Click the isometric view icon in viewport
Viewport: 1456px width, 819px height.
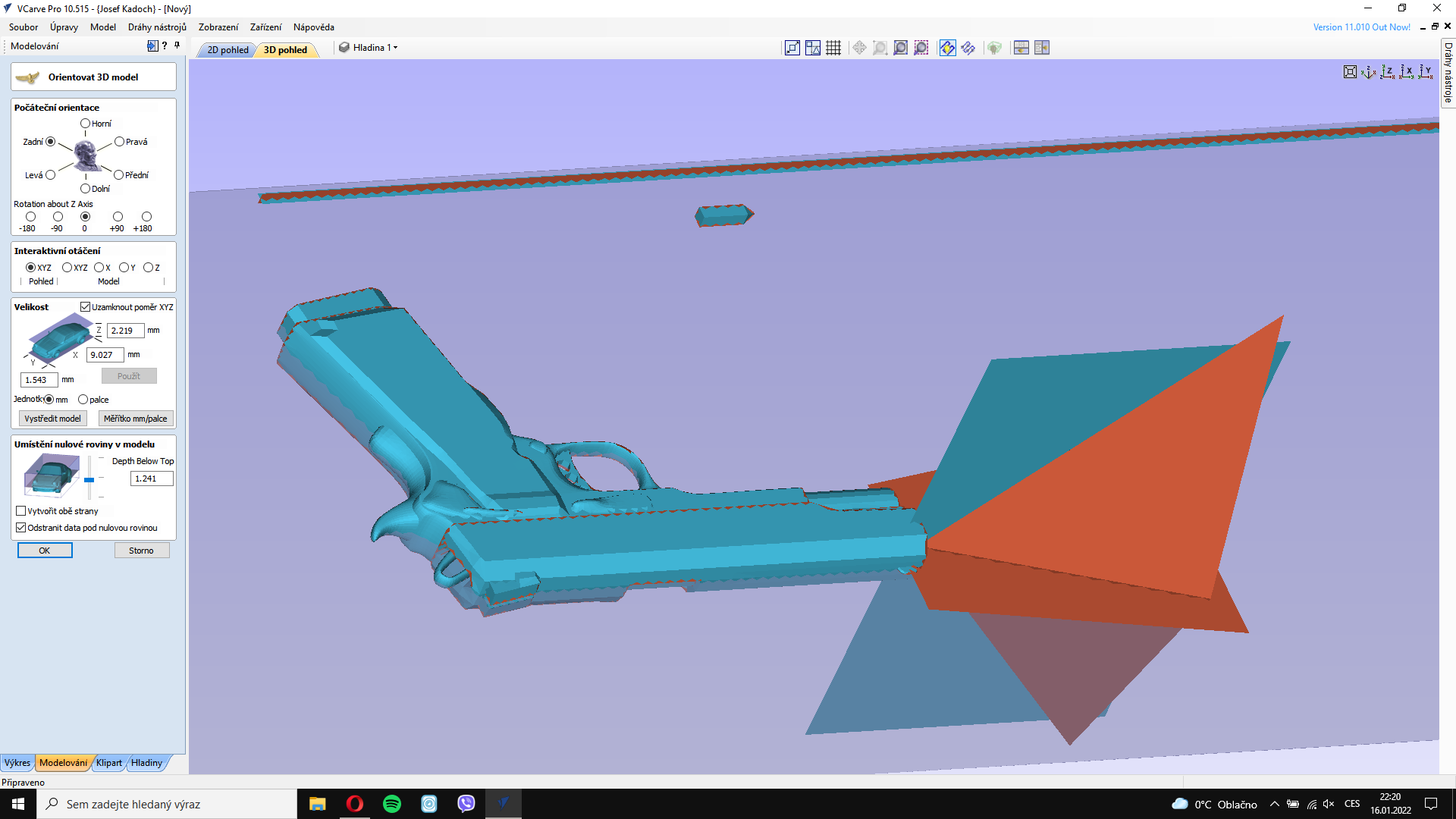point(1368,72)
